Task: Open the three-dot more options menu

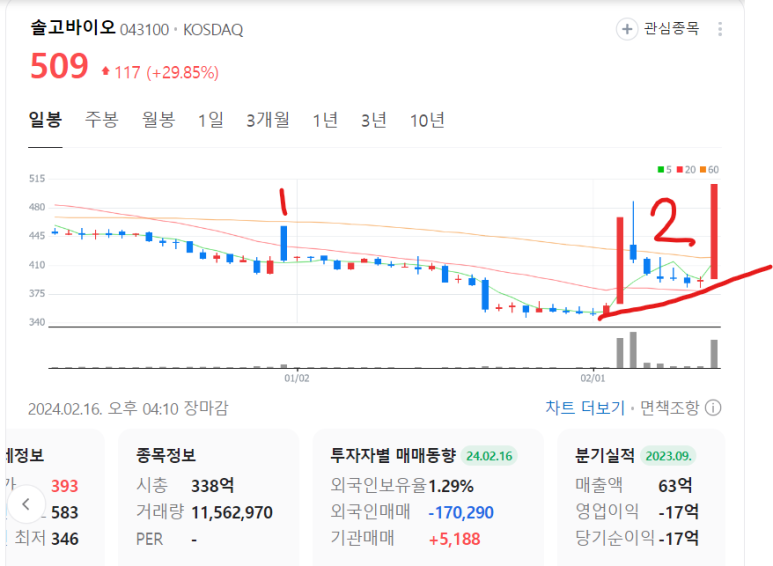Action: click(x=720, y=29)
